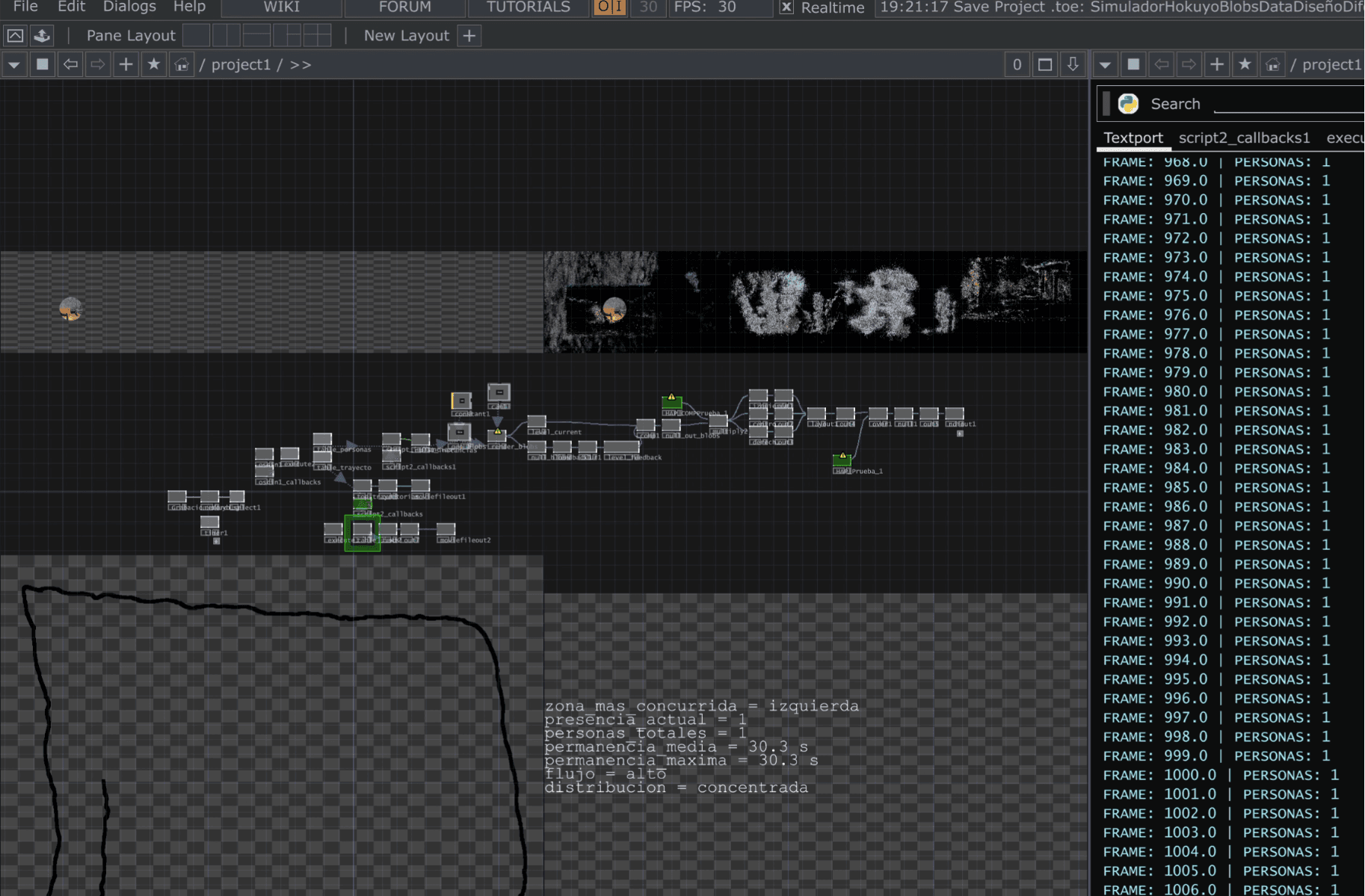Select the green highlighted selected node
Image resolution: width=1365 pixels, height=896 pixels.
363,532
